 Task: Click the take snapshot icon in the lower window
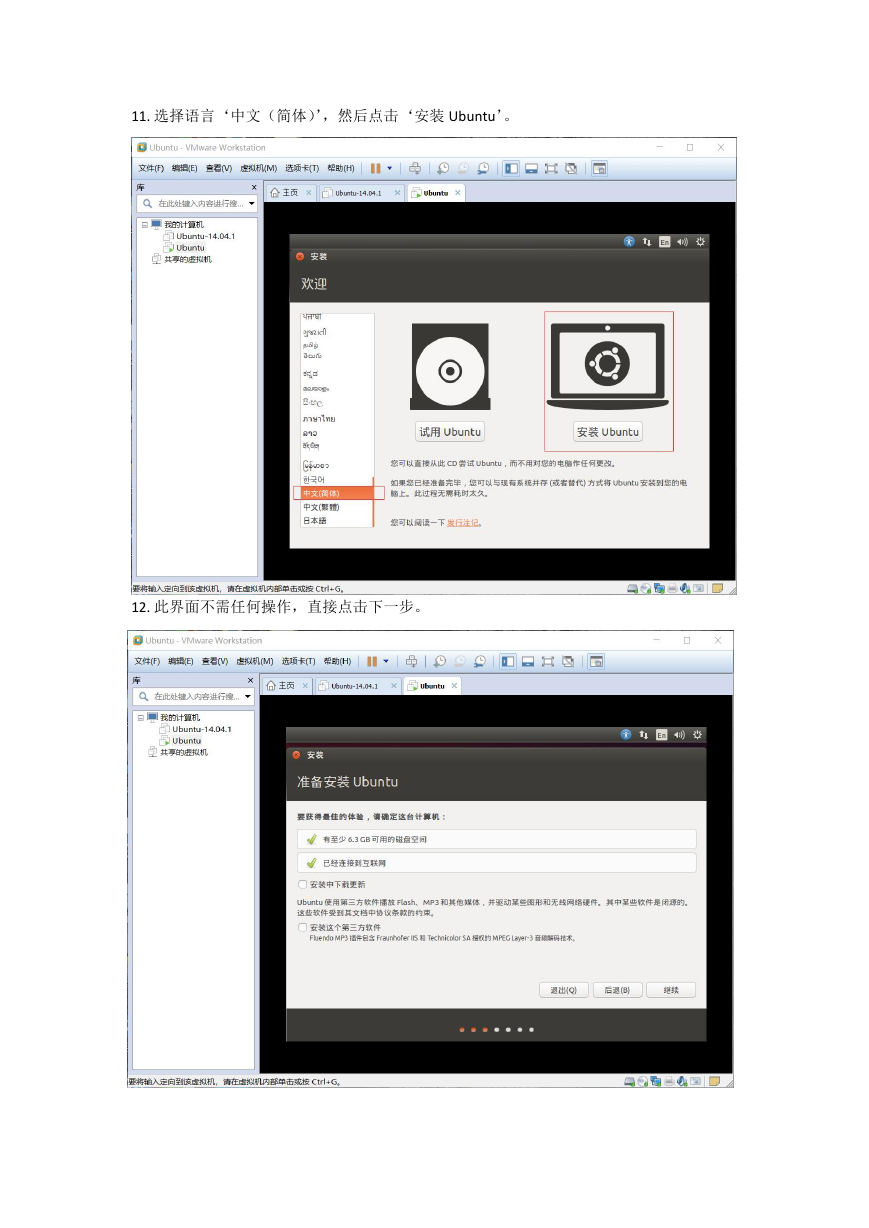pyautogui.click(x=440, y=661)
